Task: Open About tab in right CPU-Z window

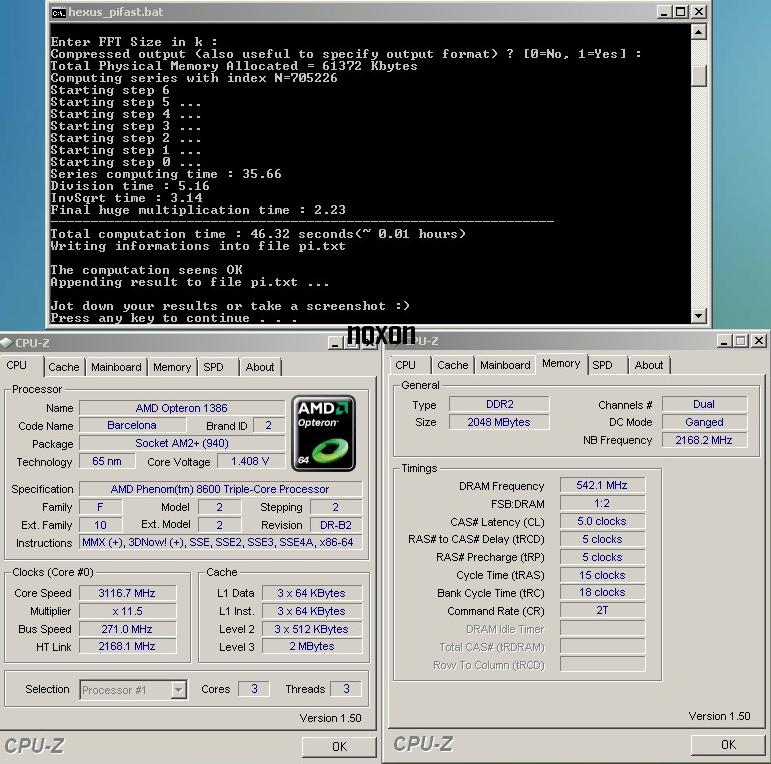Action: (x=649, y=365)
